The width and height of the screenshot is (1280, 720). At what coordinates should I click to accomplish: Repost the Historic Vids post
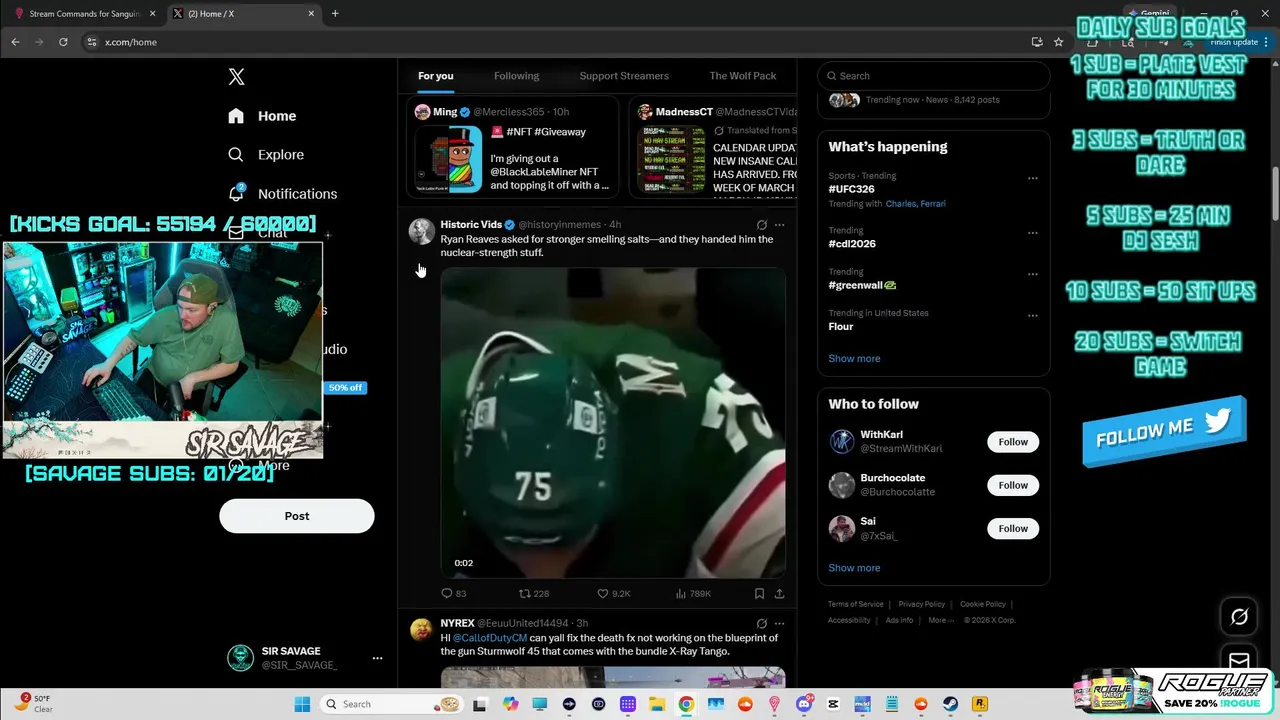coord(533,593)
